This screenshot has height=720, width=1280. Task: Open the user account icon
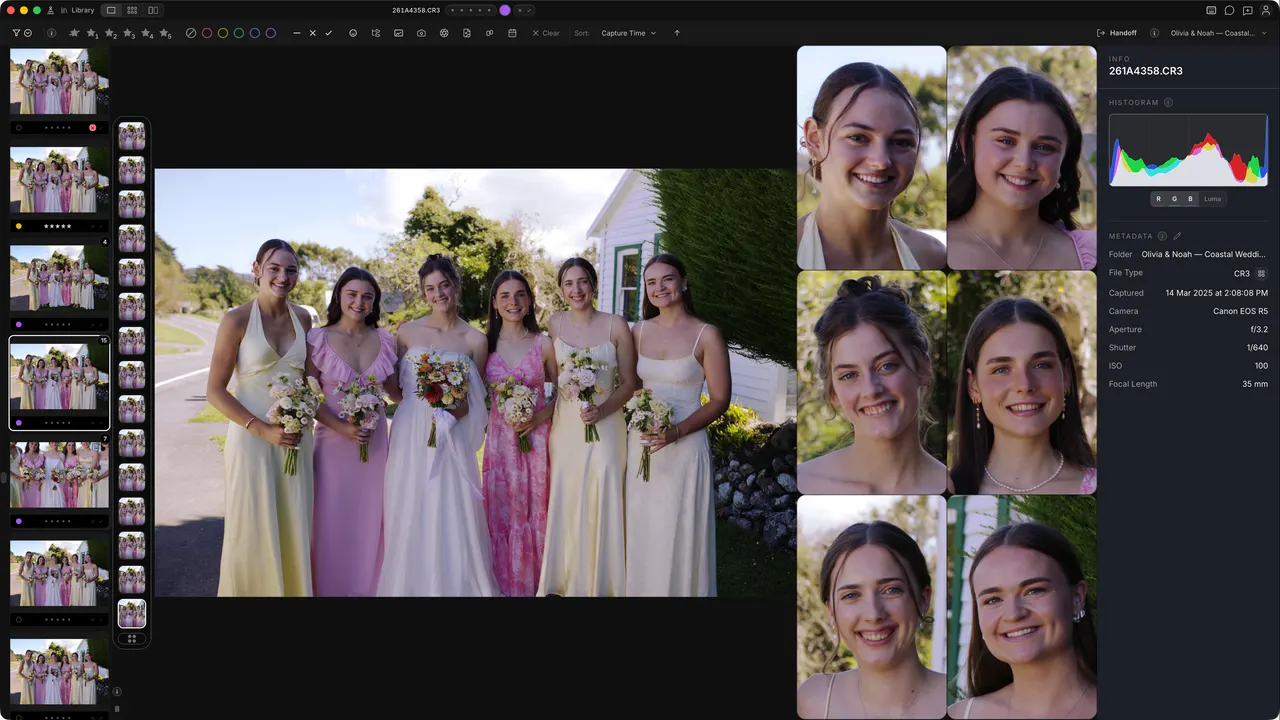1266,10
